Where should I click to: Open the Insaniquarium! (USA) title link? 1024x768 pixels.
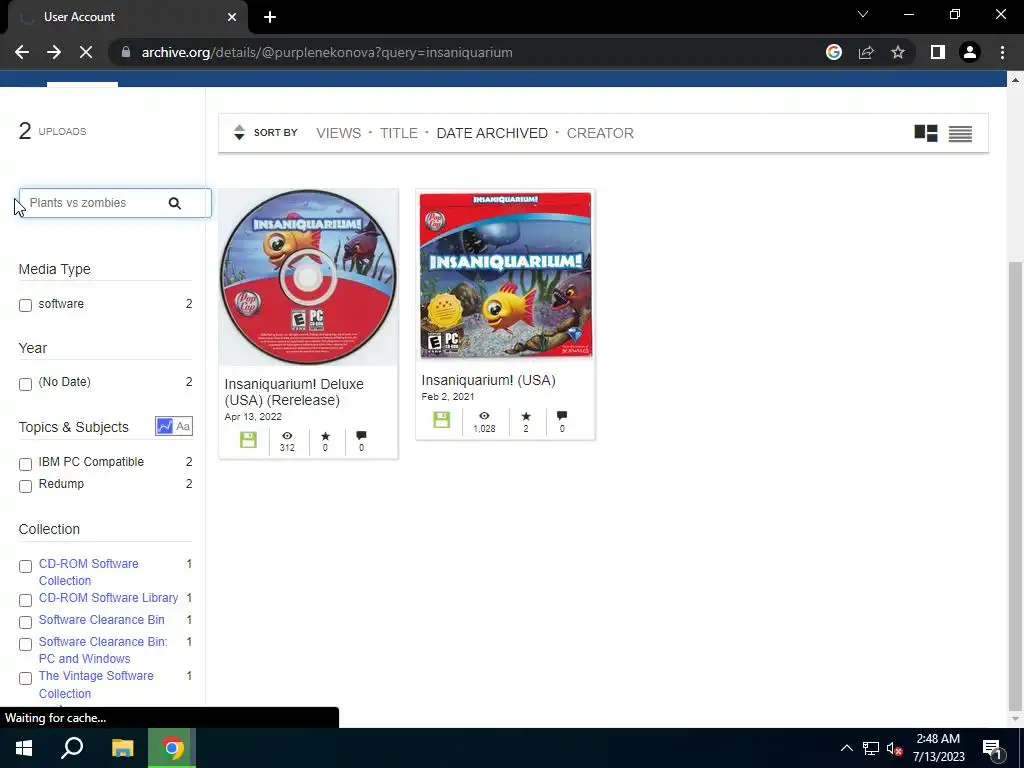pos(488,380)
